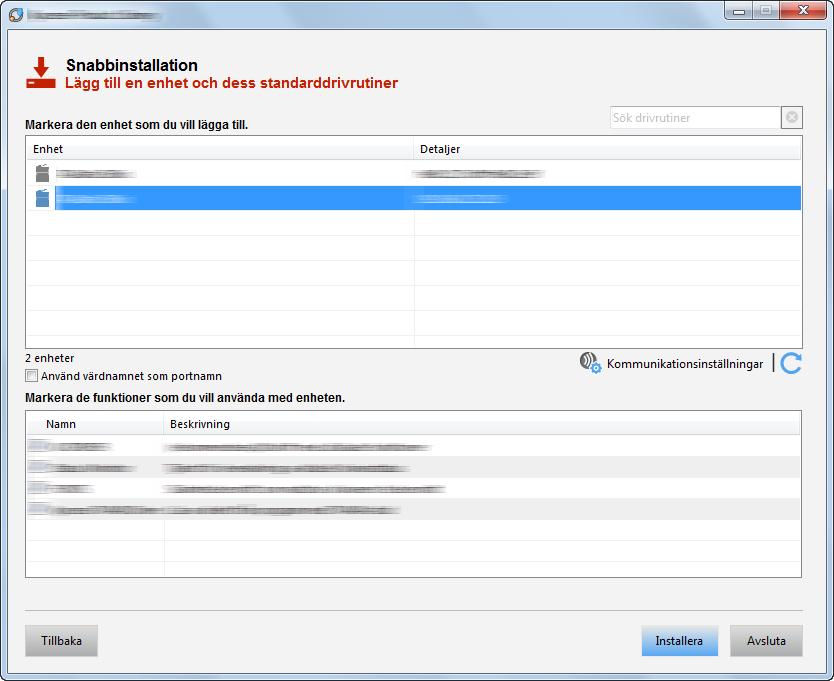Focus the 'Sök drivrutiner' search field

tap(695, 118)
